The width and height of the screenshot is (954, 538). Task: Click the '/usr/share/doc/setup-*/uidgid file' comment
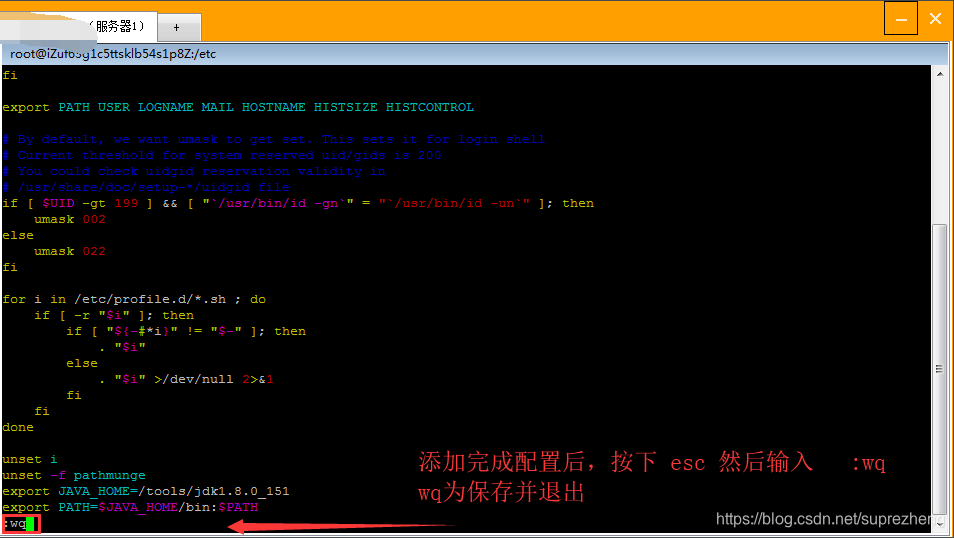[x=146, y=187]
